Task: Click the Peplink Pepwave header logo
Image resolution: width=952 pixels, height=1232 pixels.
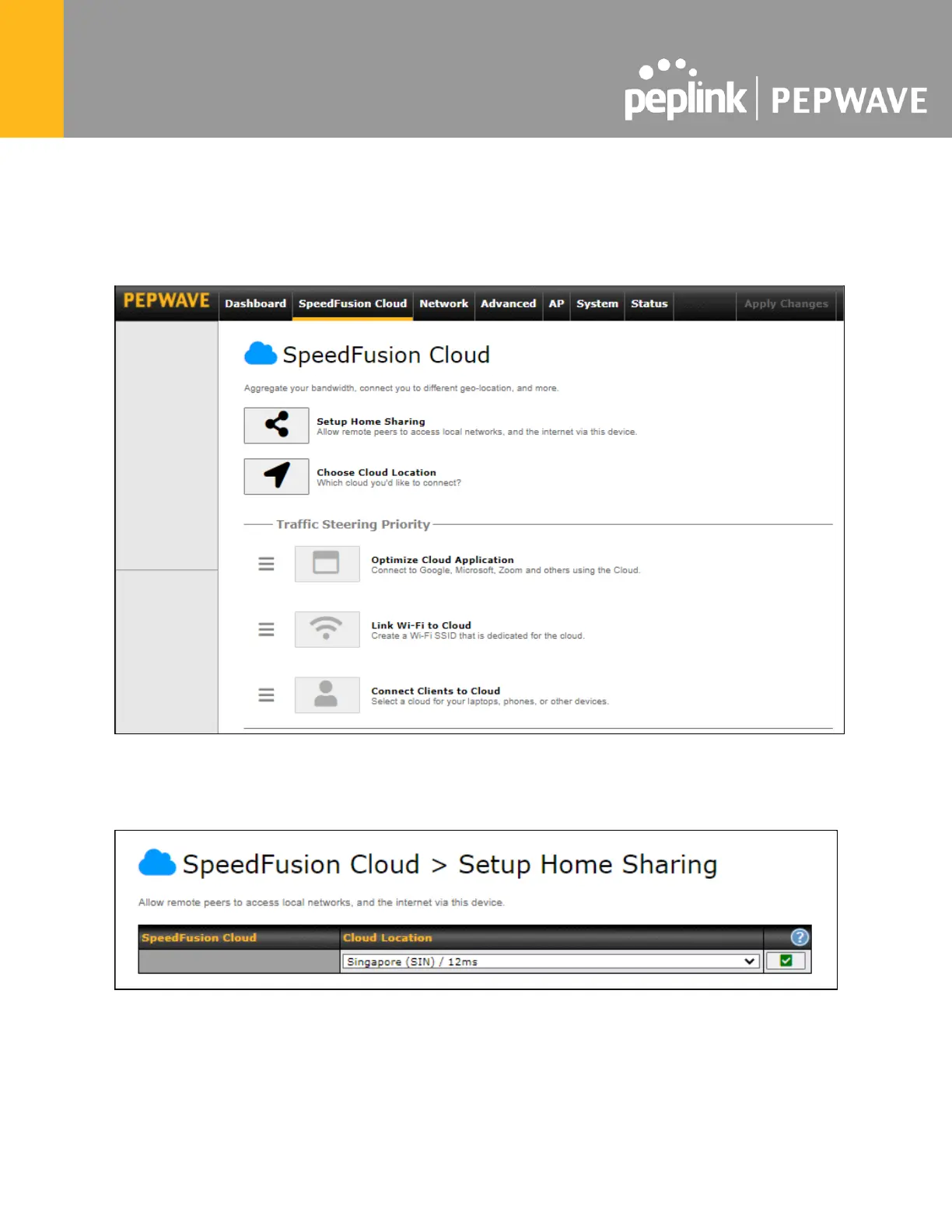Action: (x=775, y=89)
